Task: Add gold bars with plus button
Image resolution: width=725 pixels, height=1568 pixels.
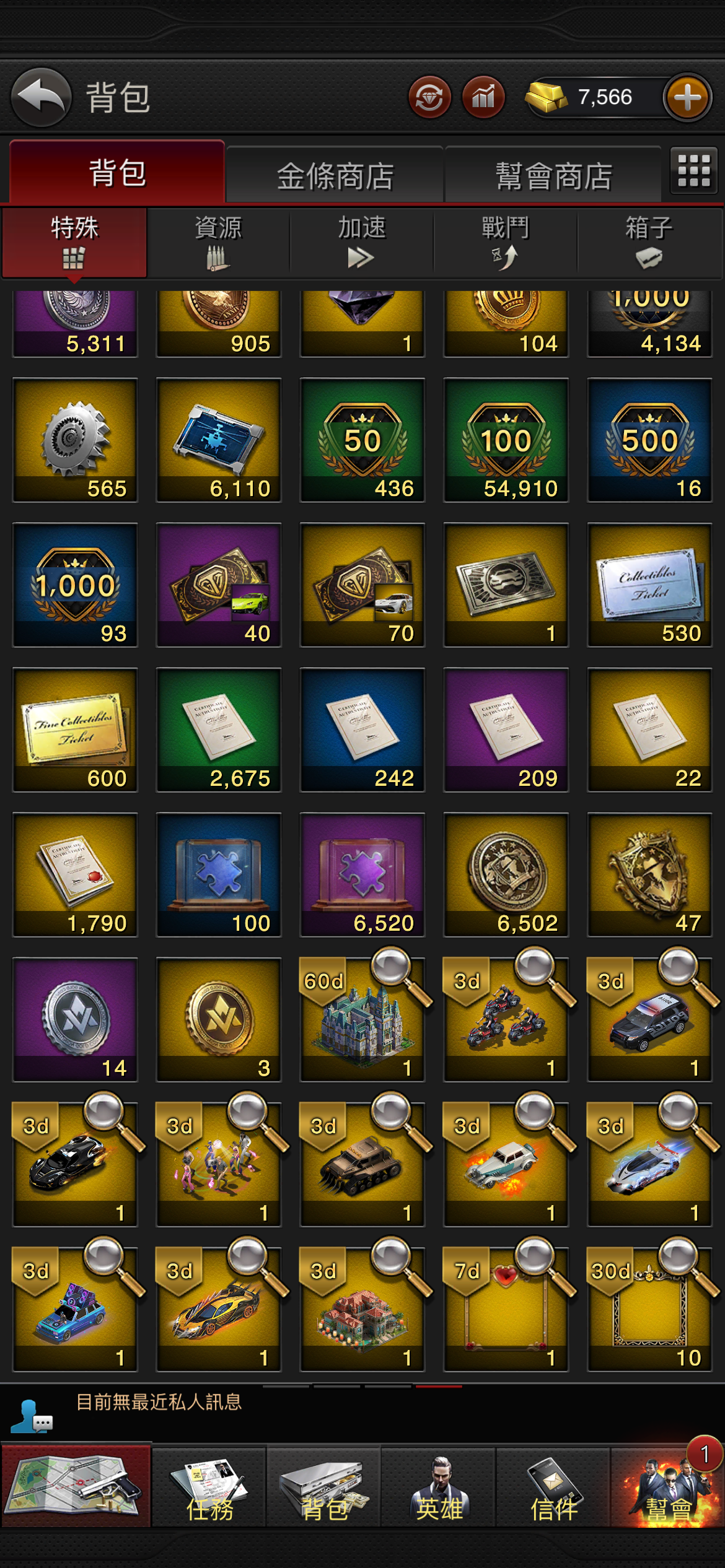Action: (687, 97)
